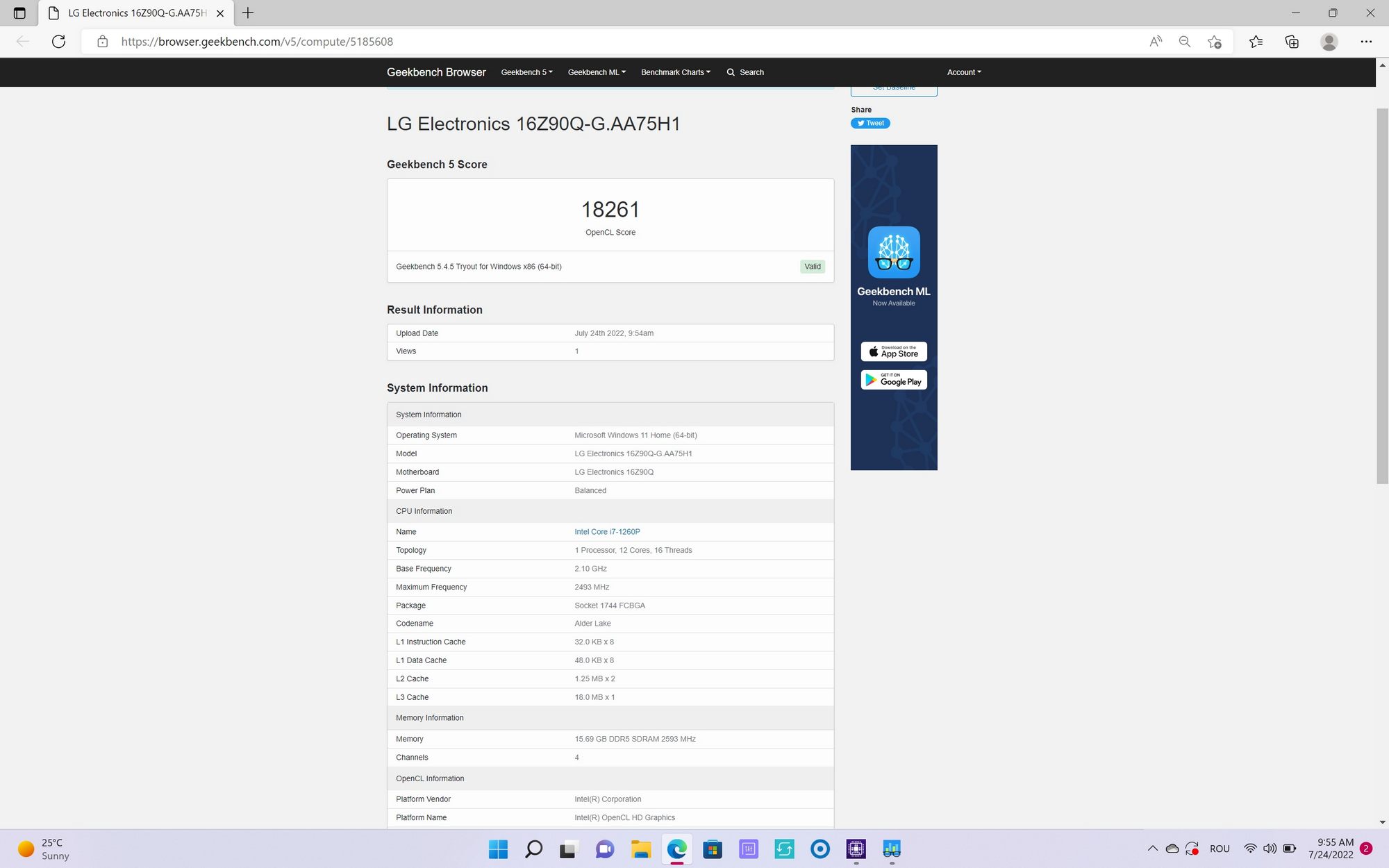
Task: Open the purple equalizer app on taskbar
Action: pos(749,849)
